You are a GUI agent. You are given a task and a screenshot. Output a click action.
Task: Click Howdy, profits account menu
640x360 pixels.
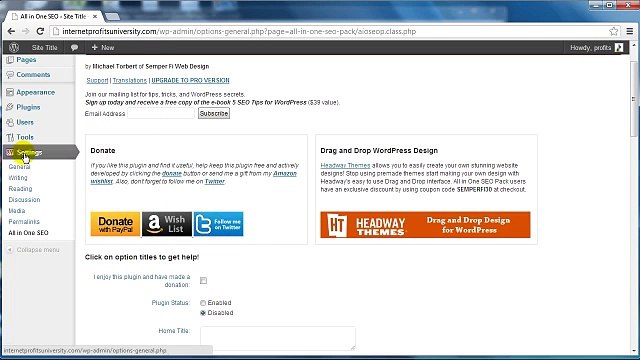pos(596,48)
